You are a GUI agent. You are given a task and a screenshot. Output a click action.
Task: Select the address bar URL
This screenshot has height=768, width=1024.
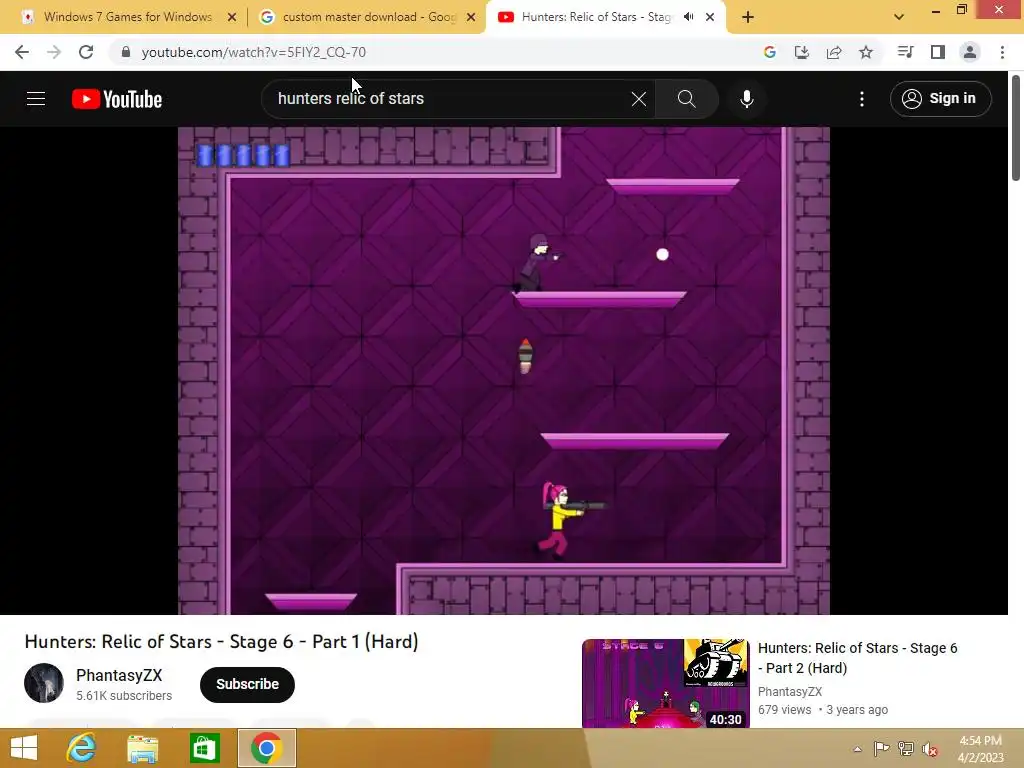(253, 52)
